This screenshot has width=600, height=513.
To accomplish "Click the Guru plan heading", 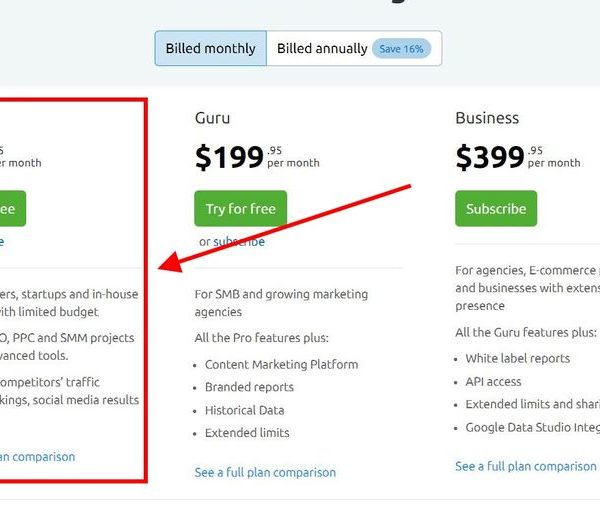I will coord(212,118).
